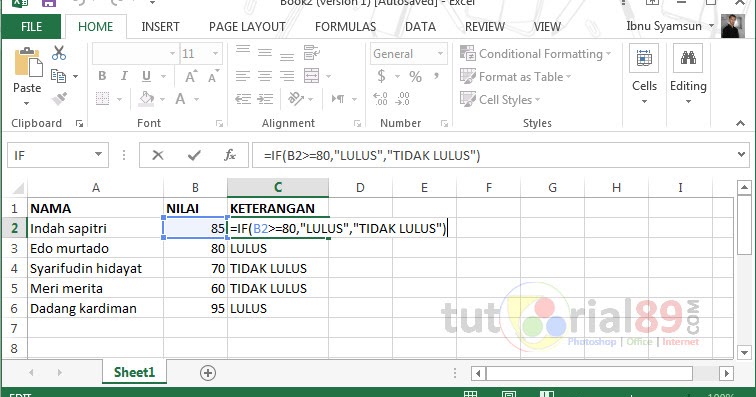Click the Comma Style icon

click(x=436, y=76)
